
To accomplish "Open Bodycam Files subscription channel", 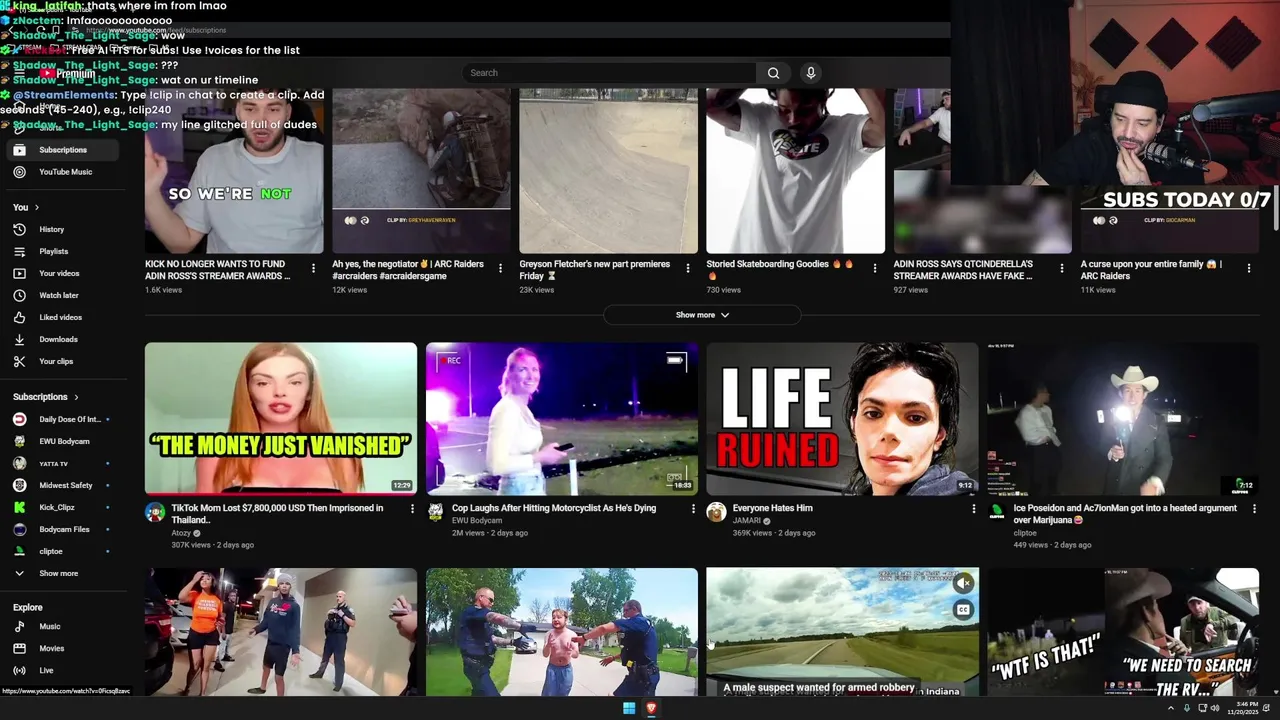I will (x=63, y=529).
